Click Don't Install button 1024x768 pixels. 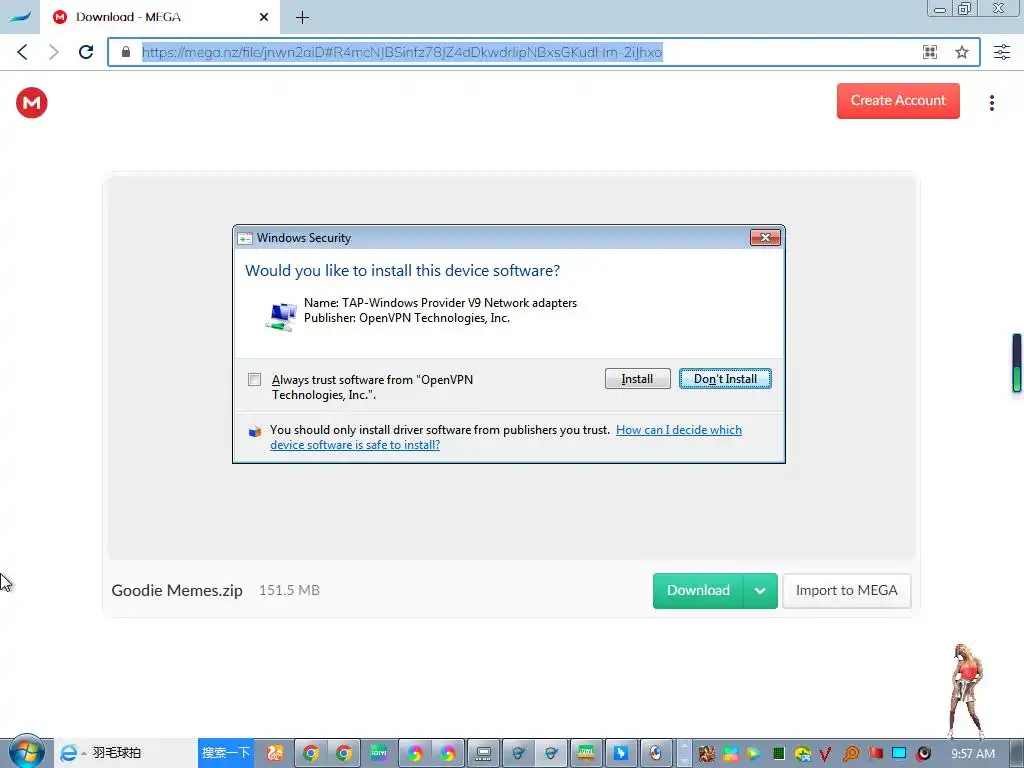click(x=725, y=379)
